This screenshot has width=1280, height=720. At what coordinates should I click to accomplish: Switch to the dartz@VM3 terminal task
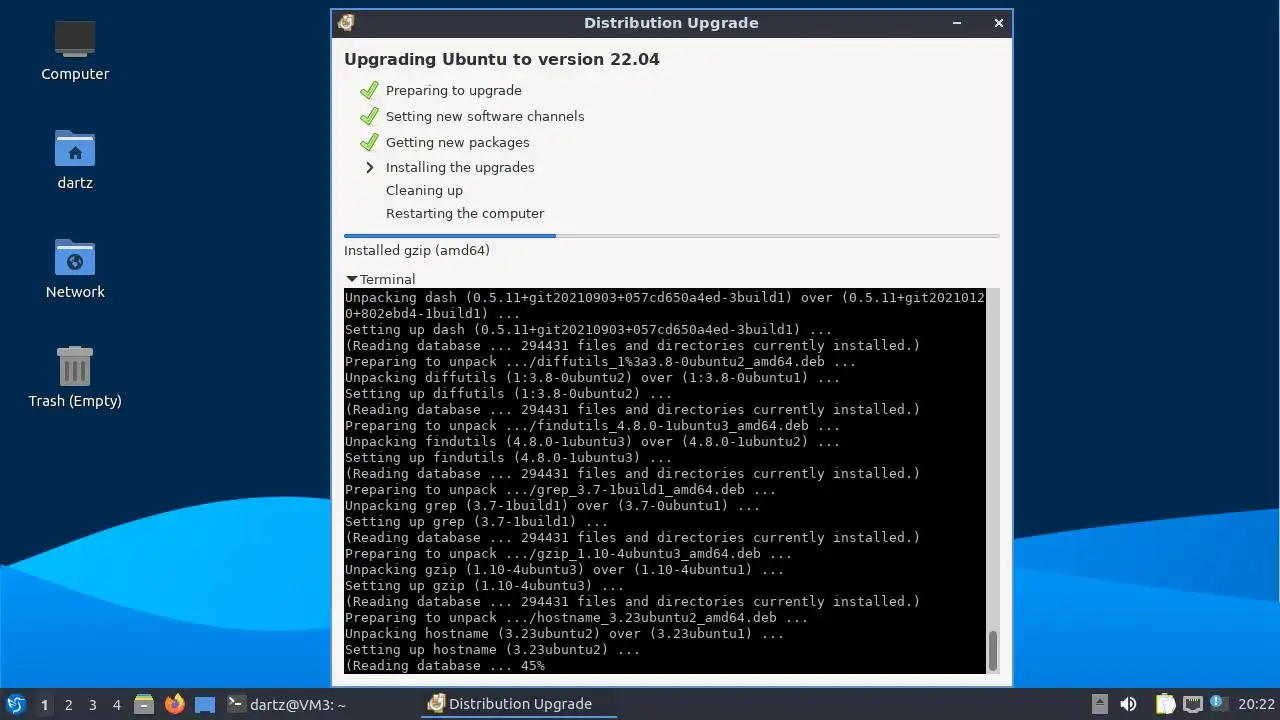coord(288,704)
